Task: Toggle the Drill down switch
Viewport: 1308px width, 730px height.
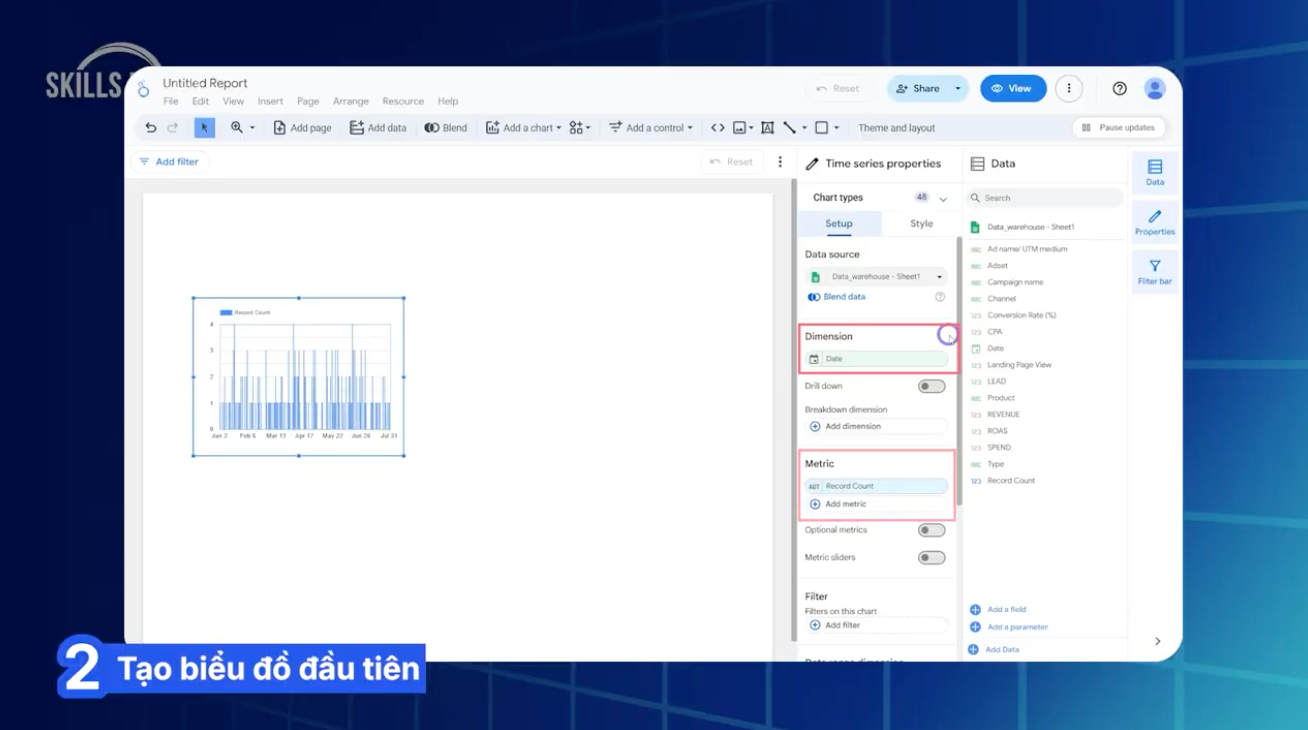Action: (x=931, y=385)
